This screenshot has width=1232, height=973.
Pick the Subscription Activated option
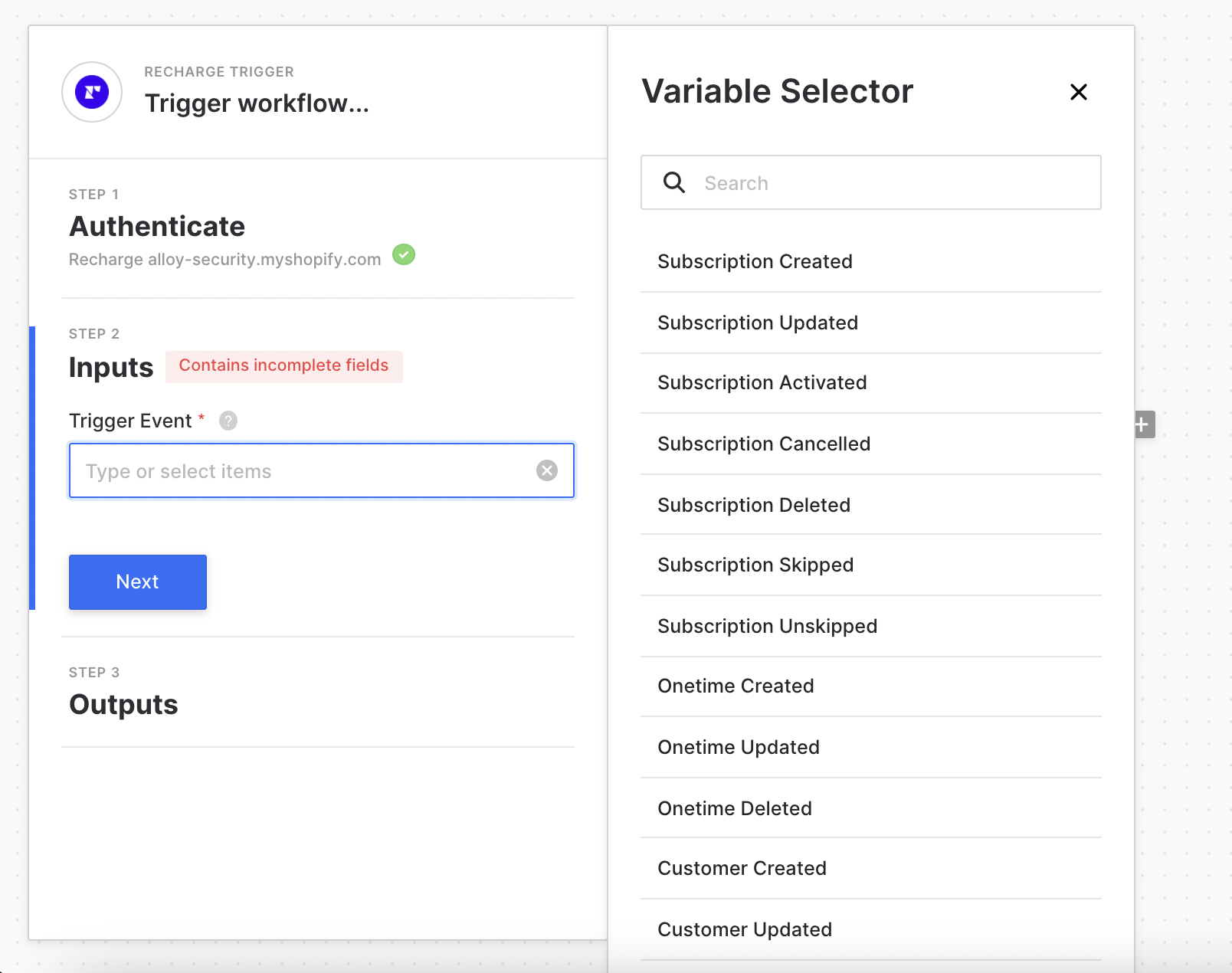point(762,383)
